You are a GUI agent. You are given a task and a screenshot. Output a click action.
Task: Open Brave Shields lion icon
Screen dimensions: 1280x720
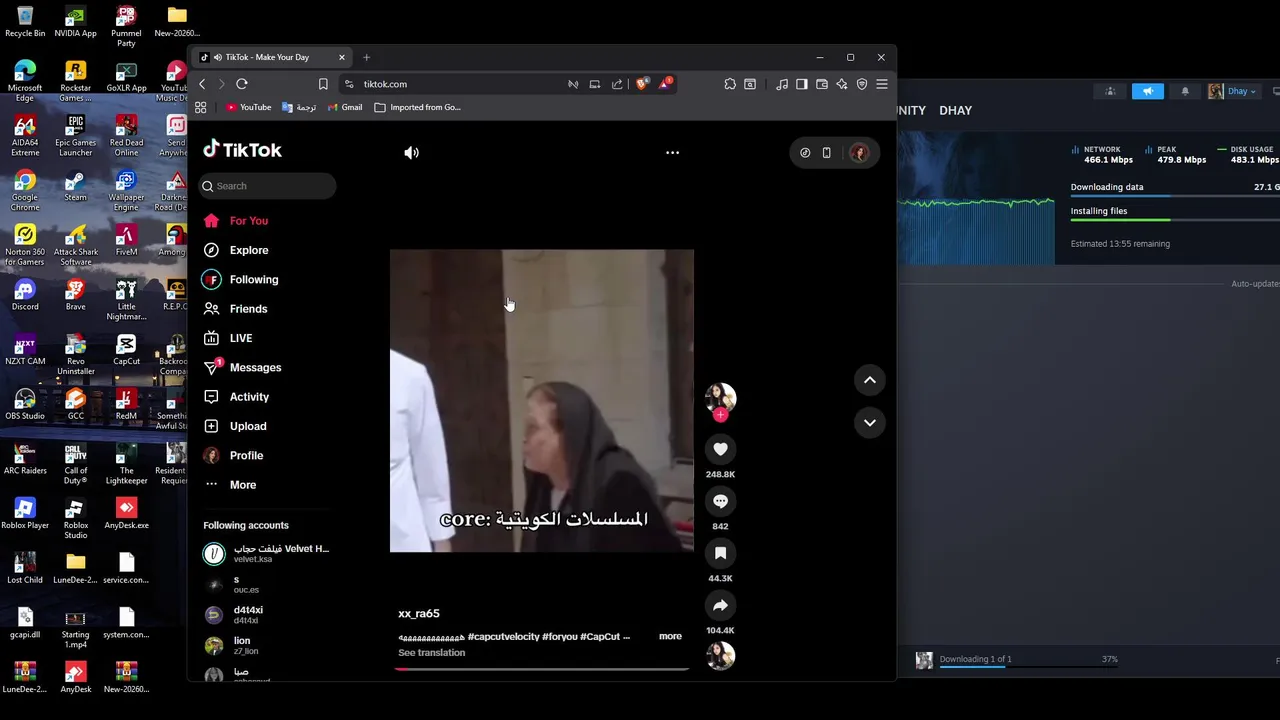(642, 84)
